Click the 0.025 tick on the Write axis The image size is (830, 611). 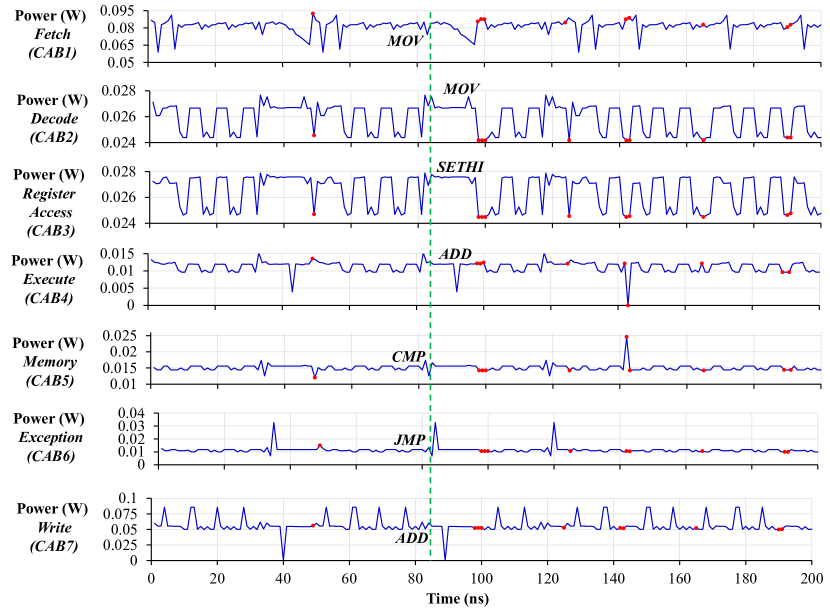click(x=120, y=545)
